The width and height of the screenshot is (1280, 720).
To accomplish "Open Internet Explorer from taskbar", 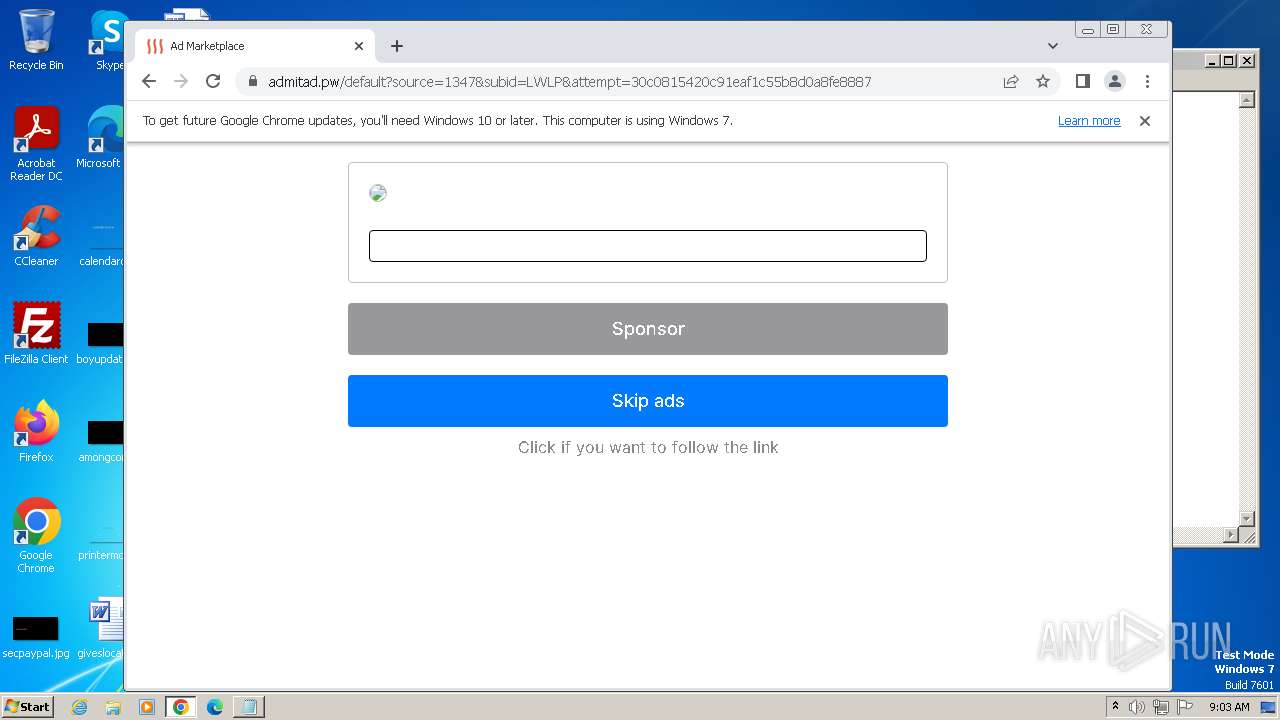I will 80,707.
